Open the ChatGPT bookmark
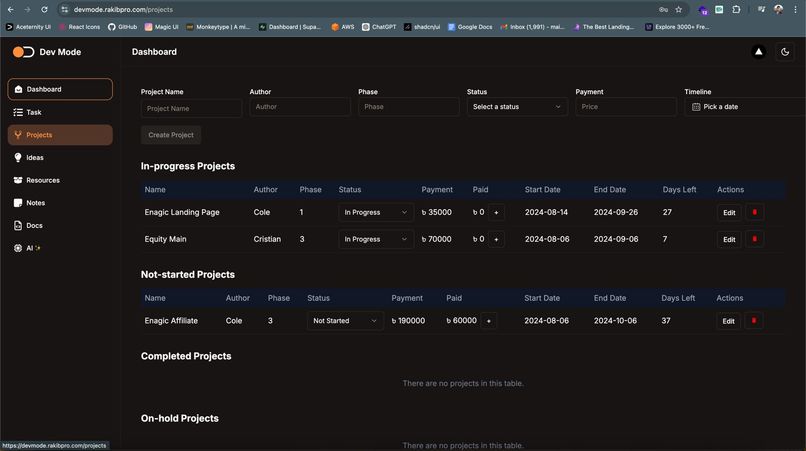The image size is (806, 451). (x=379, y=27)
